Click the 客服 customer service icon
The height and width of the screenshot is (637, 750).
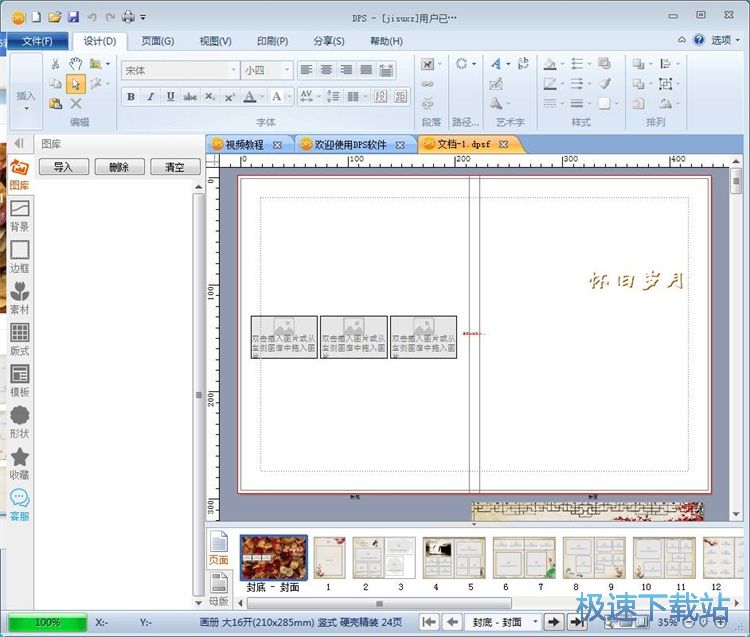19,504
